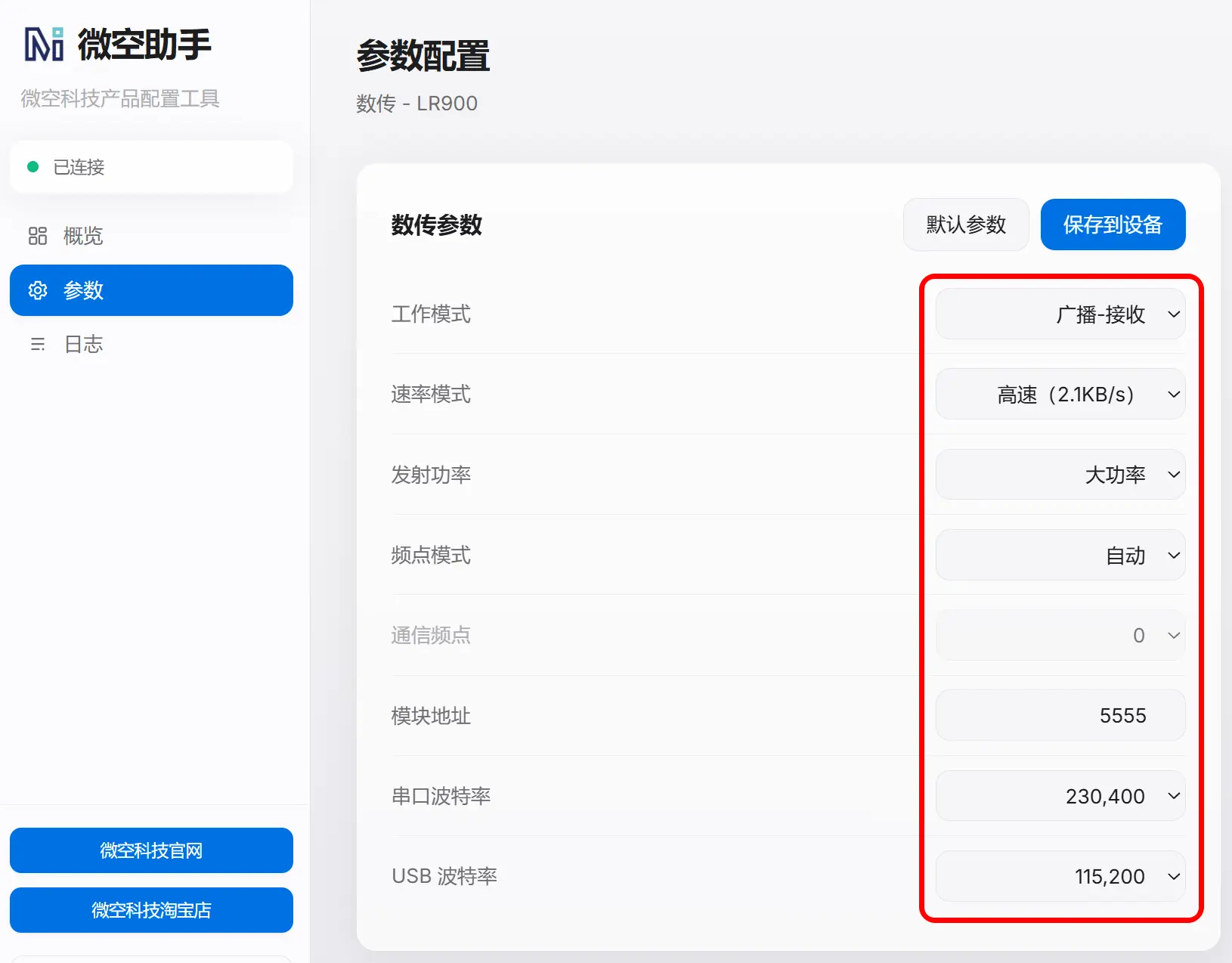Click the 通信频点 label

click(431, 635)
